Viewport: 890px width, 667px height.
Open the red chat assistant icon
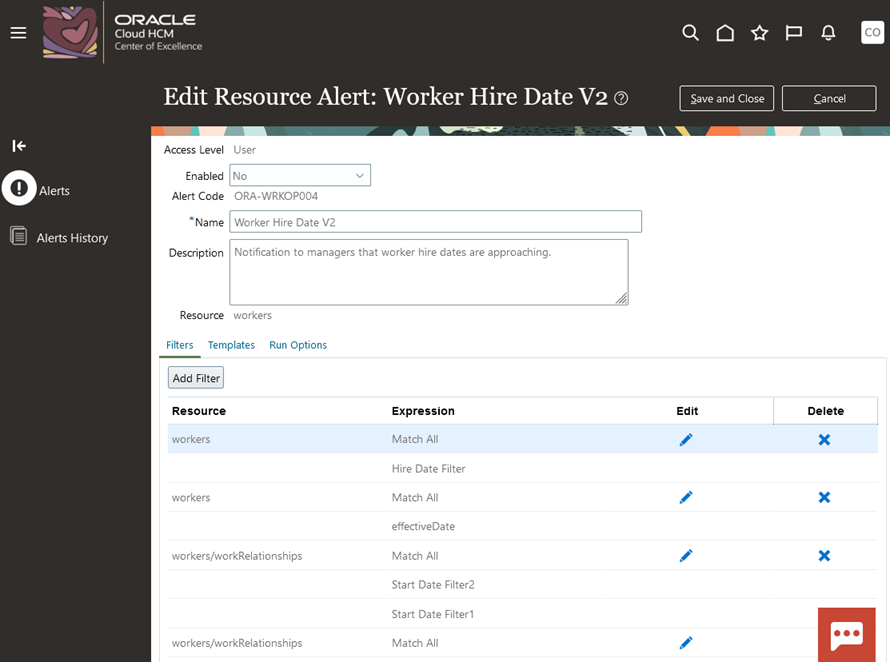[x=846, y=635]
